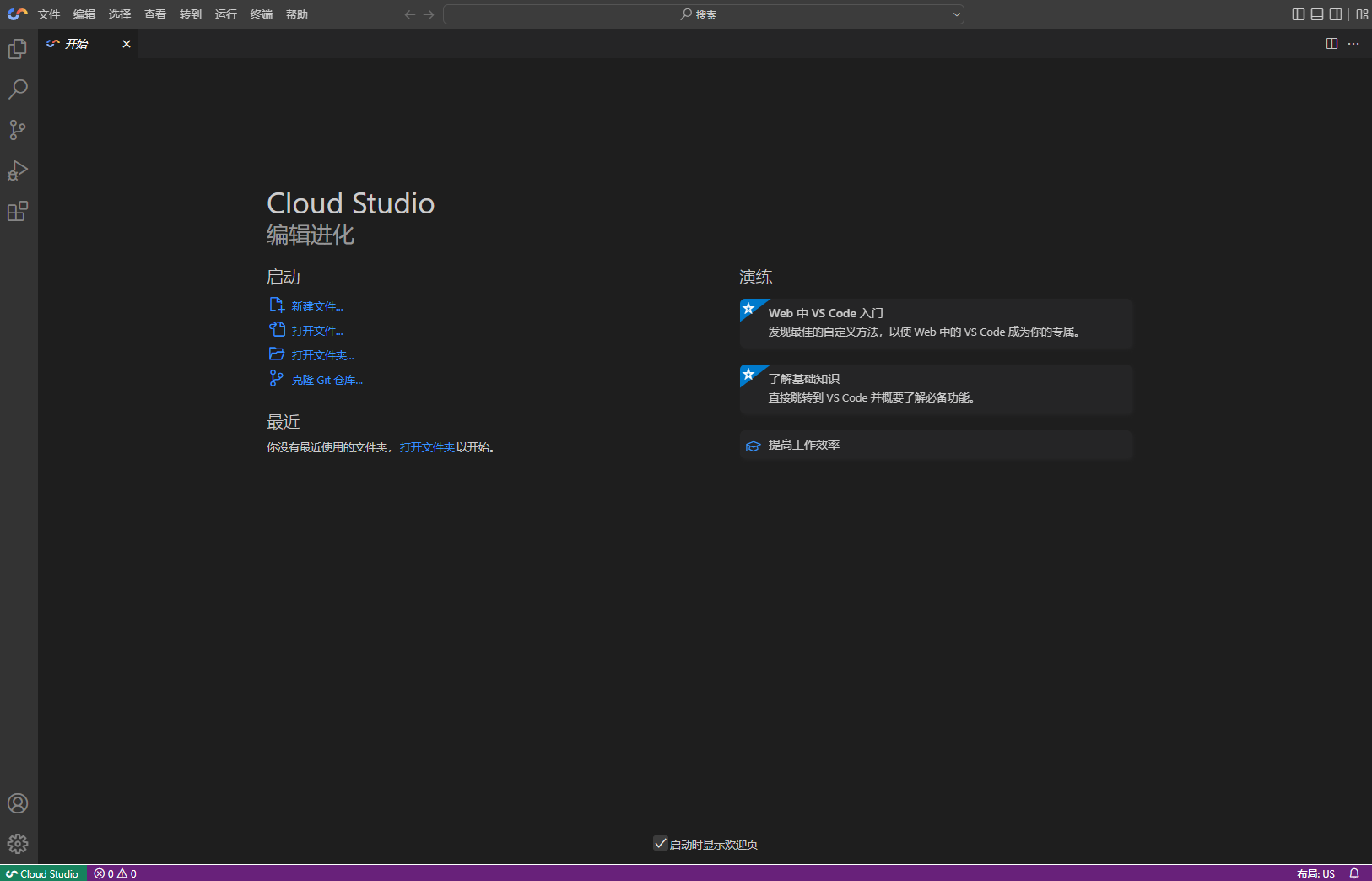The image size is (1372, 881).
Task: Click the 打开文件... link
Action: tap(317, 331)
